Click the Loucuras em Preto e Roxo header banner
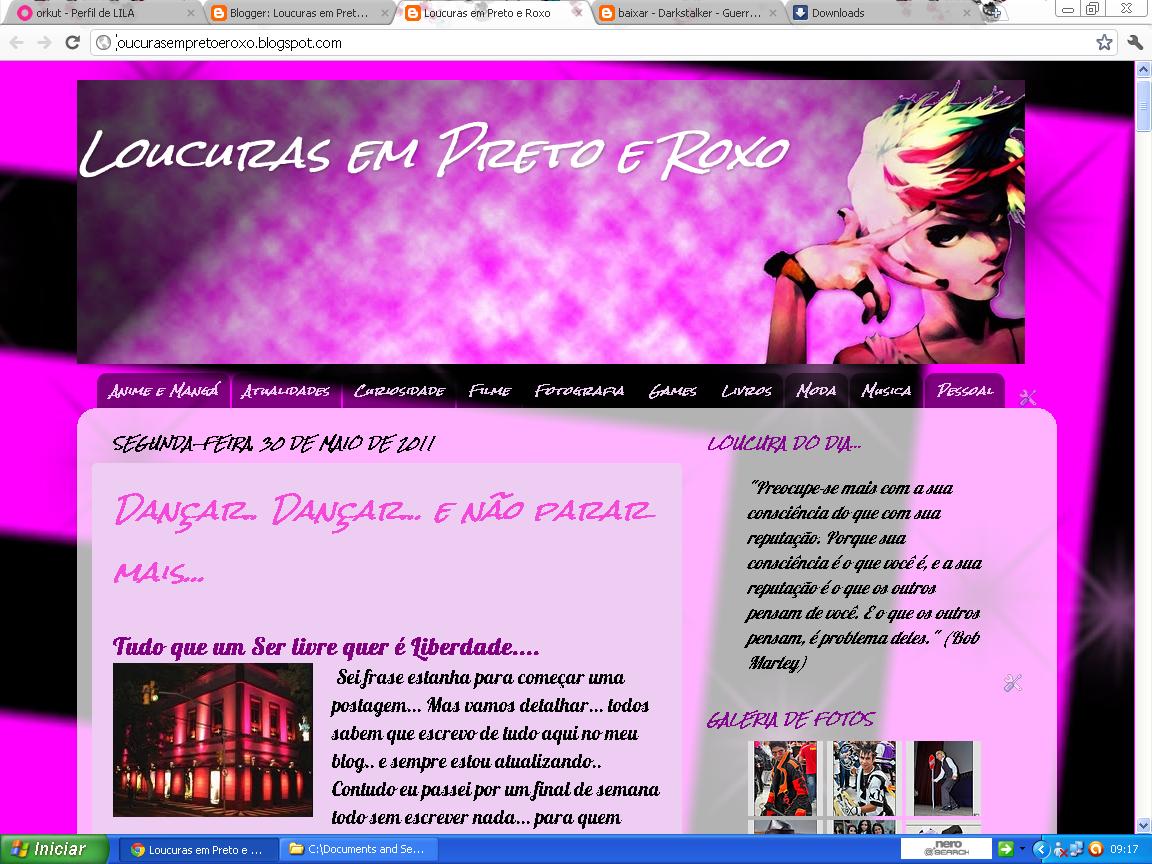1152x864 pixels. point(550,221)
